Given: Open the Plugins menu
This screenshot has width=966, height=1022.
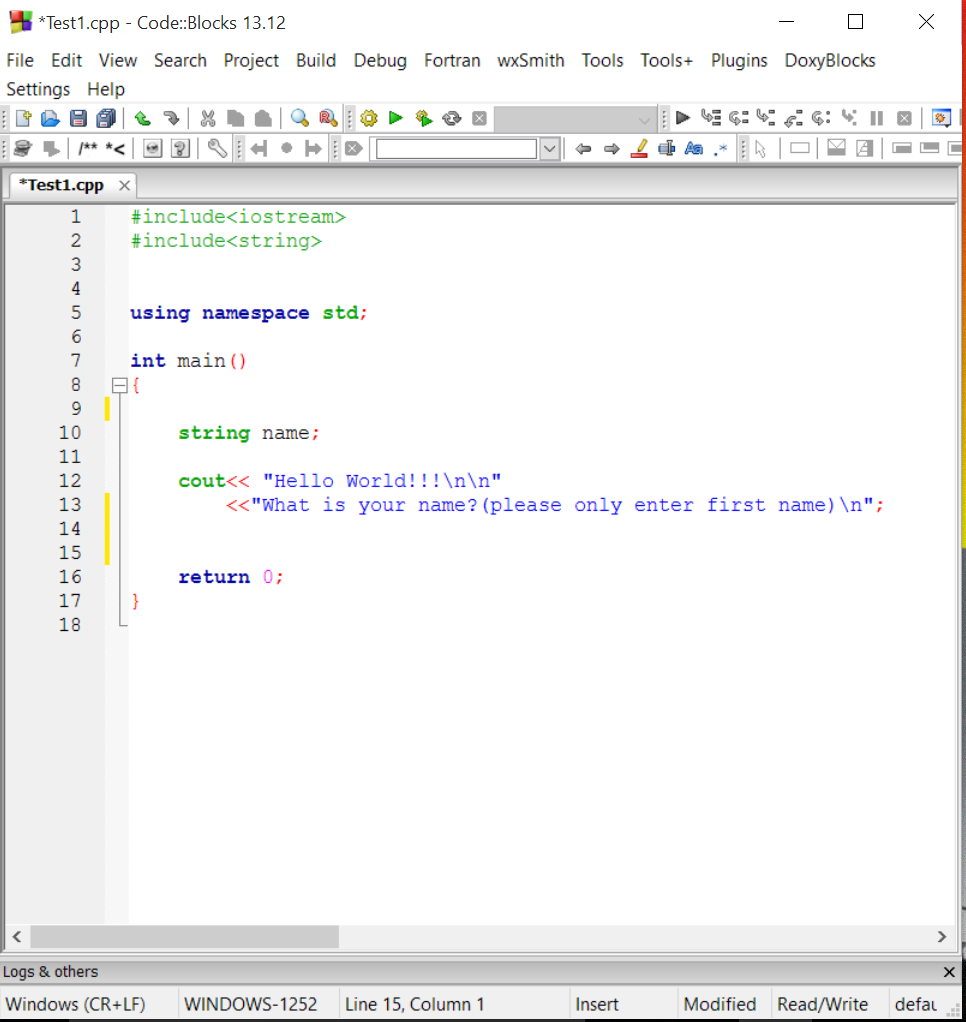Looking at the screenshot, I should (x=739, y=61).
